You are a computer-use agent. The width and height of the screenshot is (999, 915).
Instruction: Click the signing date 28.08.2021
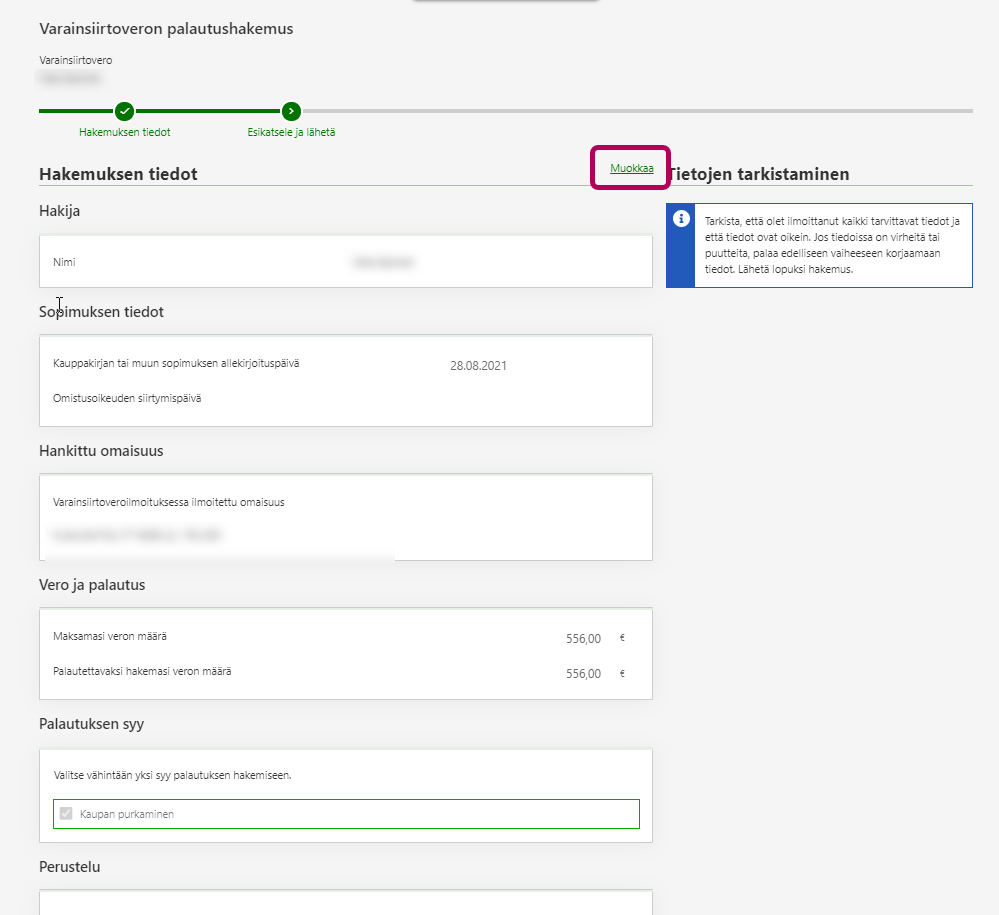point(478,366)
